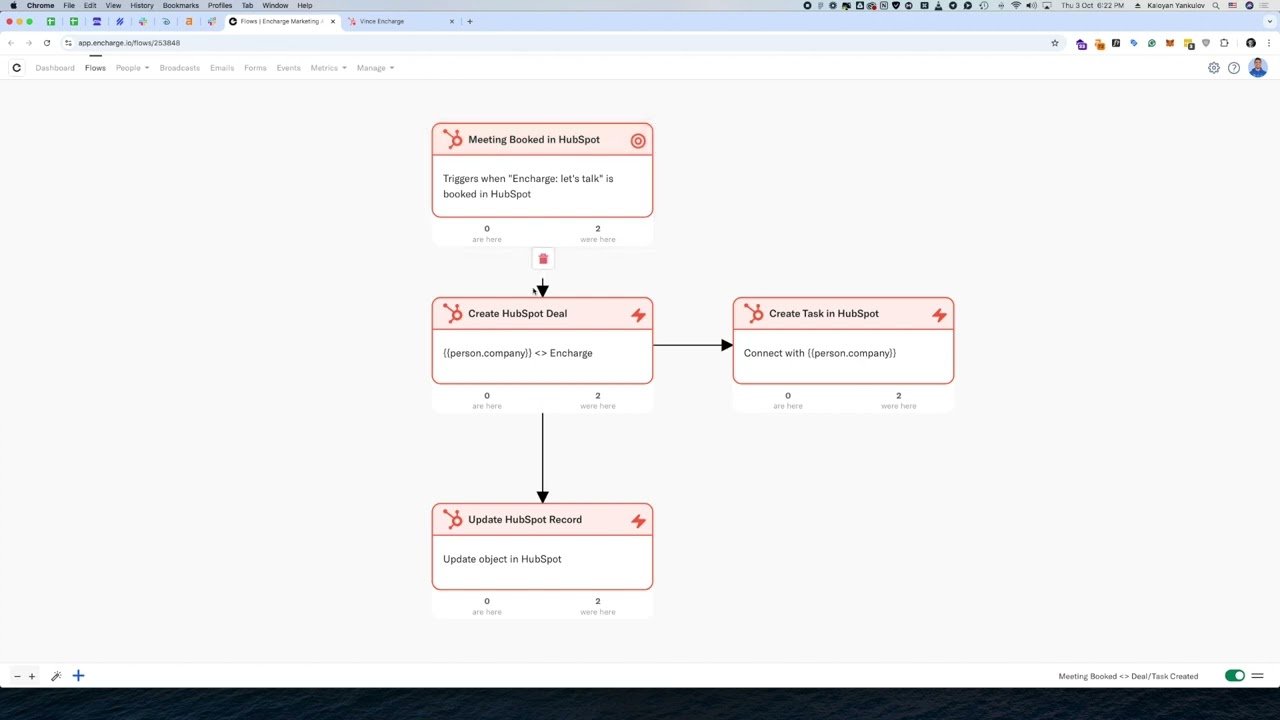Screen dimensions: 1280x720
Task: Toggle the flow active switch
Action: 1235,676
